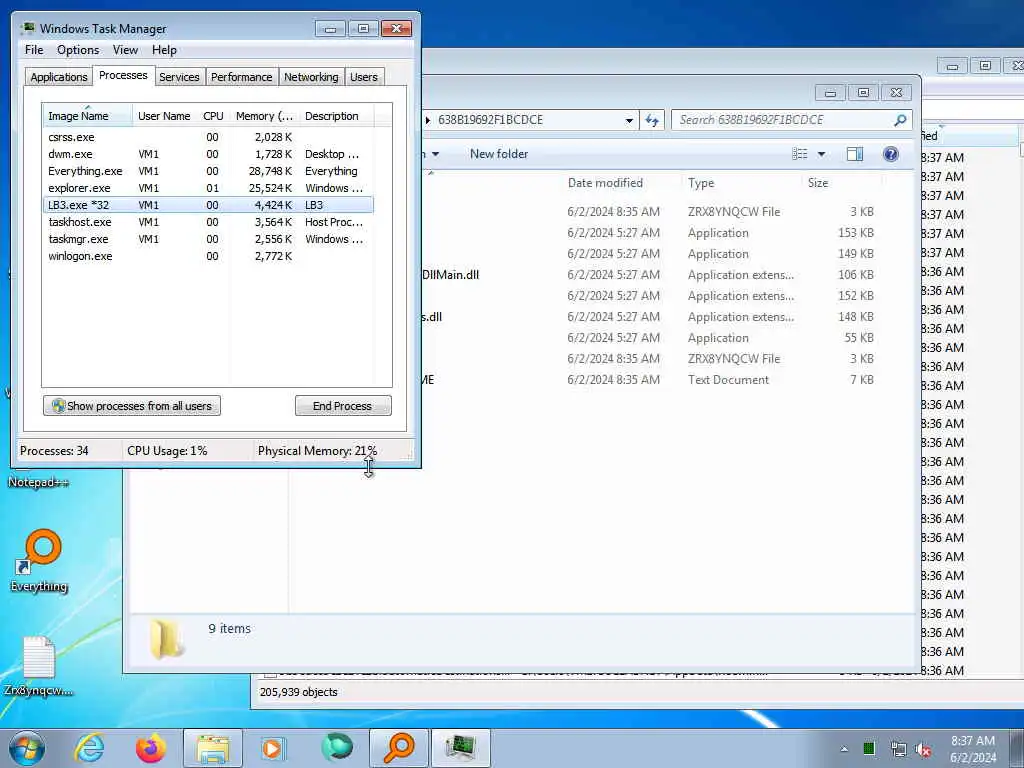The image size is (1024, 768).
Task: Select the LB3.exe *32 process
Action: [x=208, y=205]
